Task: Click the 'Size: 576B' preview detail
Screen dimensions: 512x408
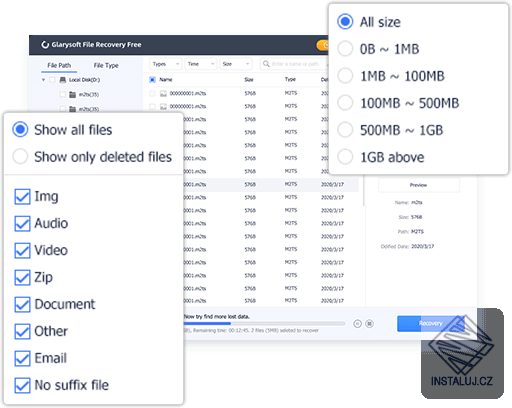Action: [410, 217]
